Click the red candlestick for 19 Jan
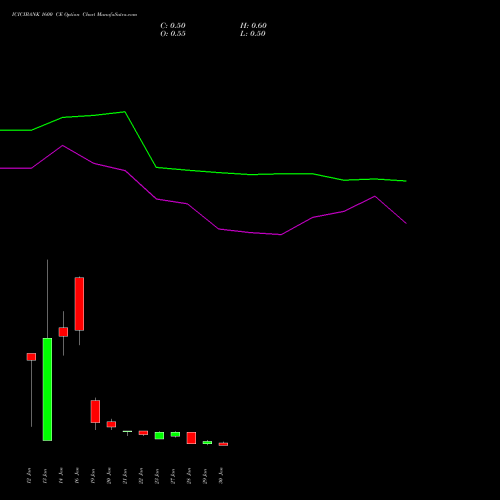500x500 pixels. pos(95,411)
